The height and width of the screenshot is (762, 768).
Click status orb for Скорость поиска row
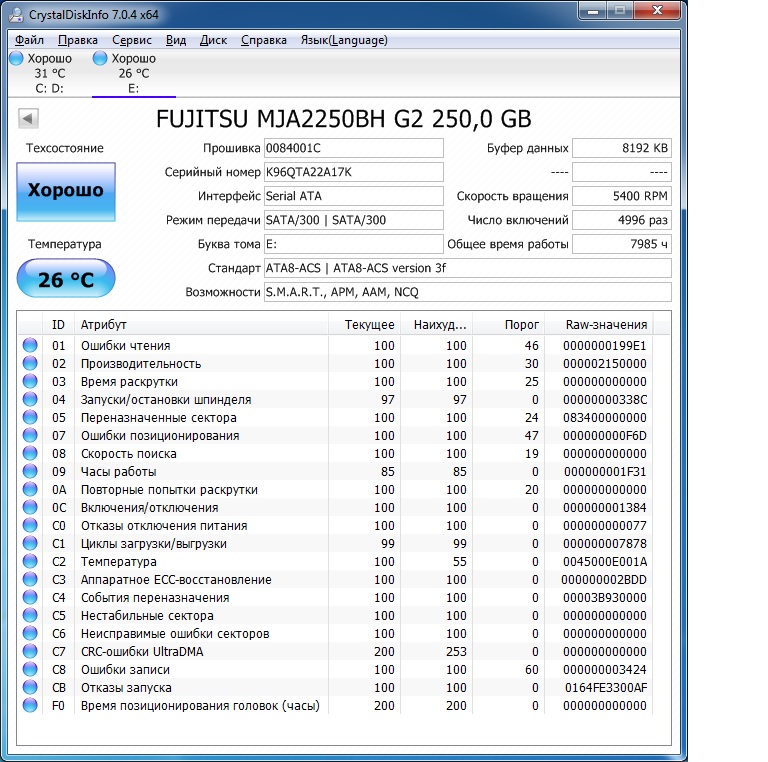tap(30, 453)
